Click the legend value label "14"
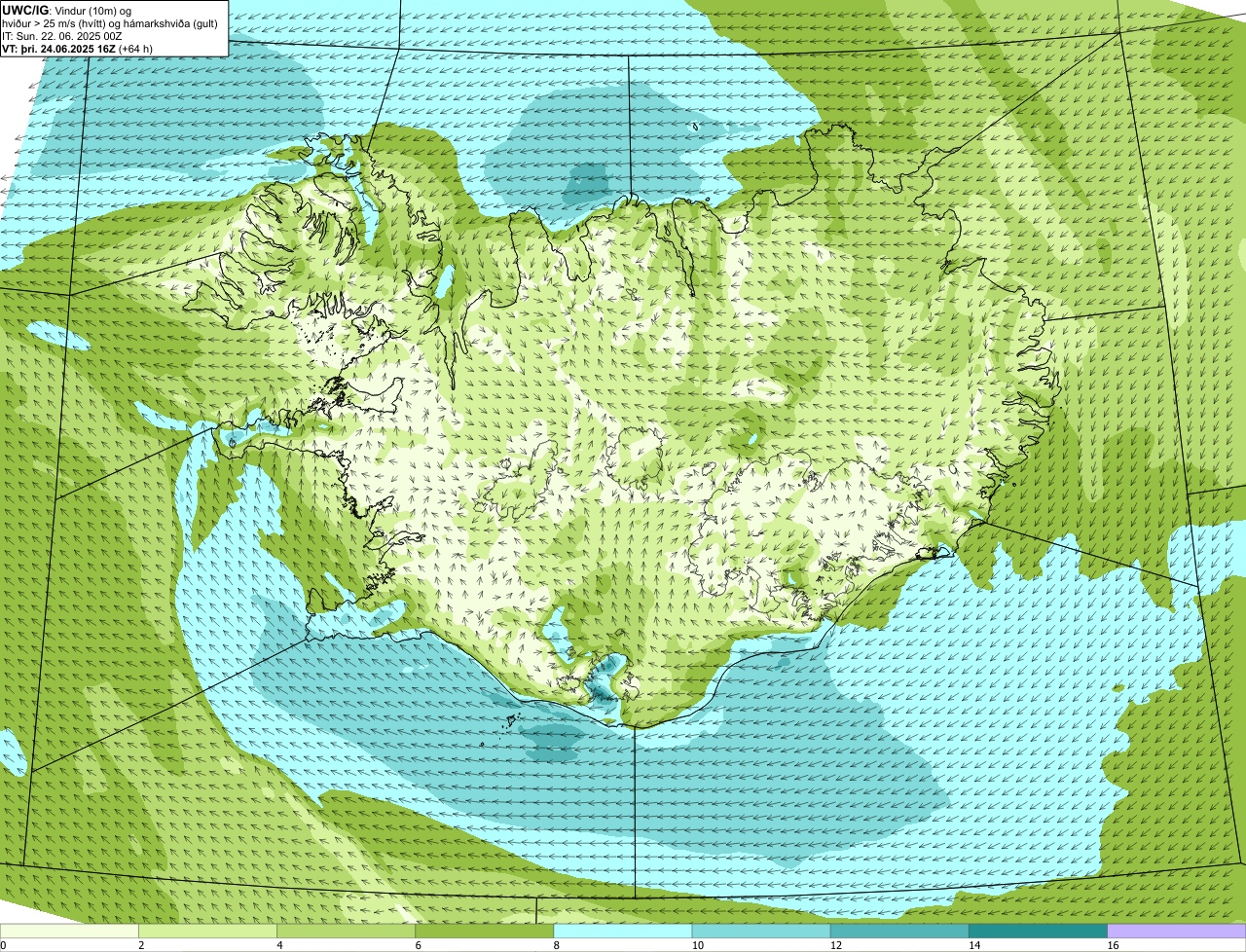 [972, 945]
